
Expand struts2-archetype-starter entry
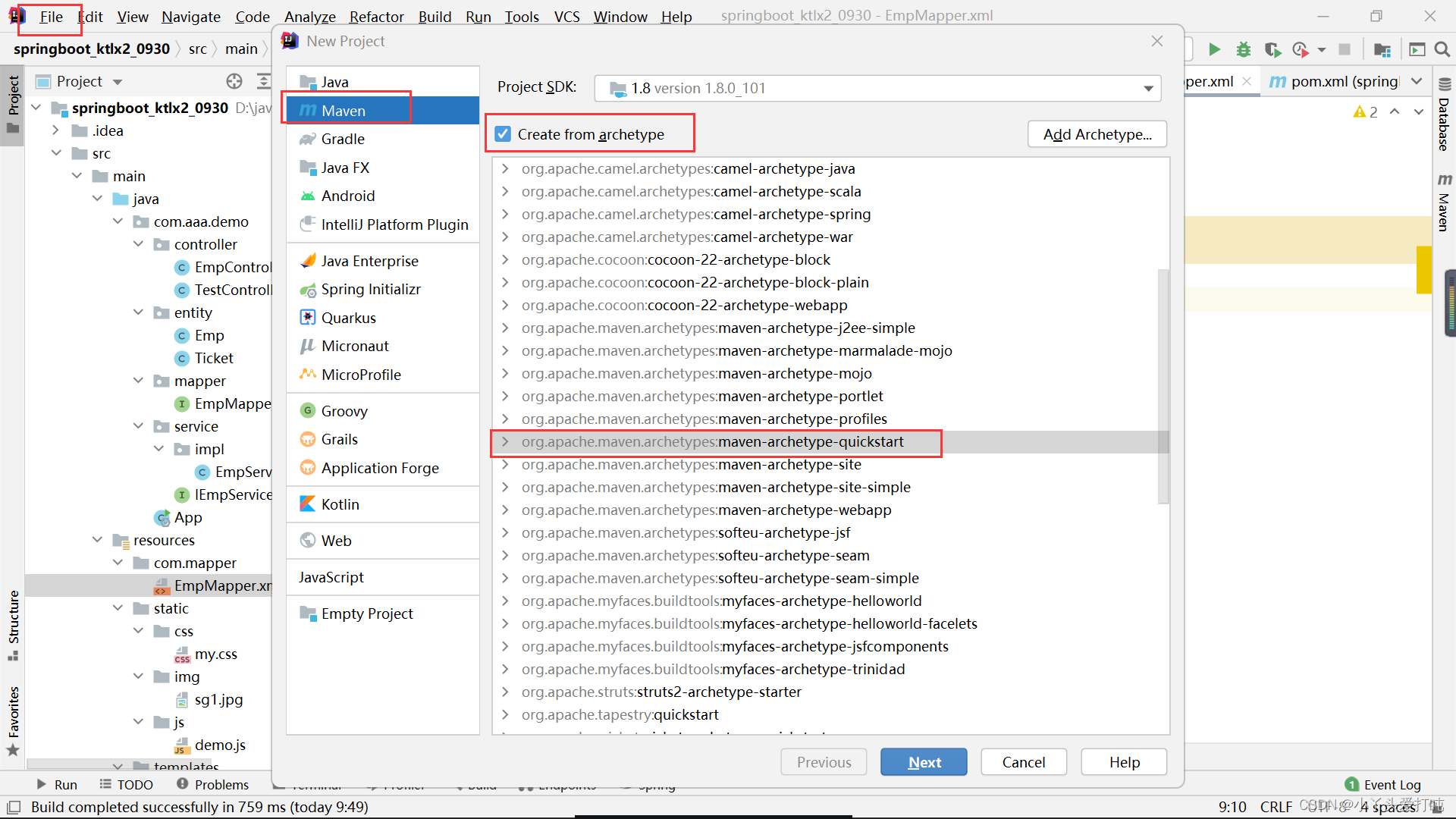(505, 692)
